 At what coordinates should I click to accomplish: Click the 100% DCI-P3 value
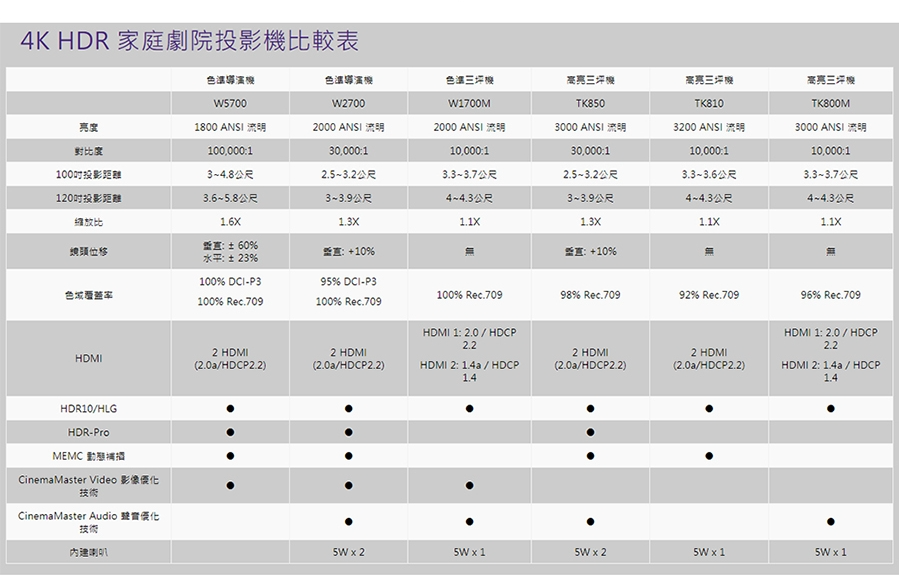[x=230, y=282]
